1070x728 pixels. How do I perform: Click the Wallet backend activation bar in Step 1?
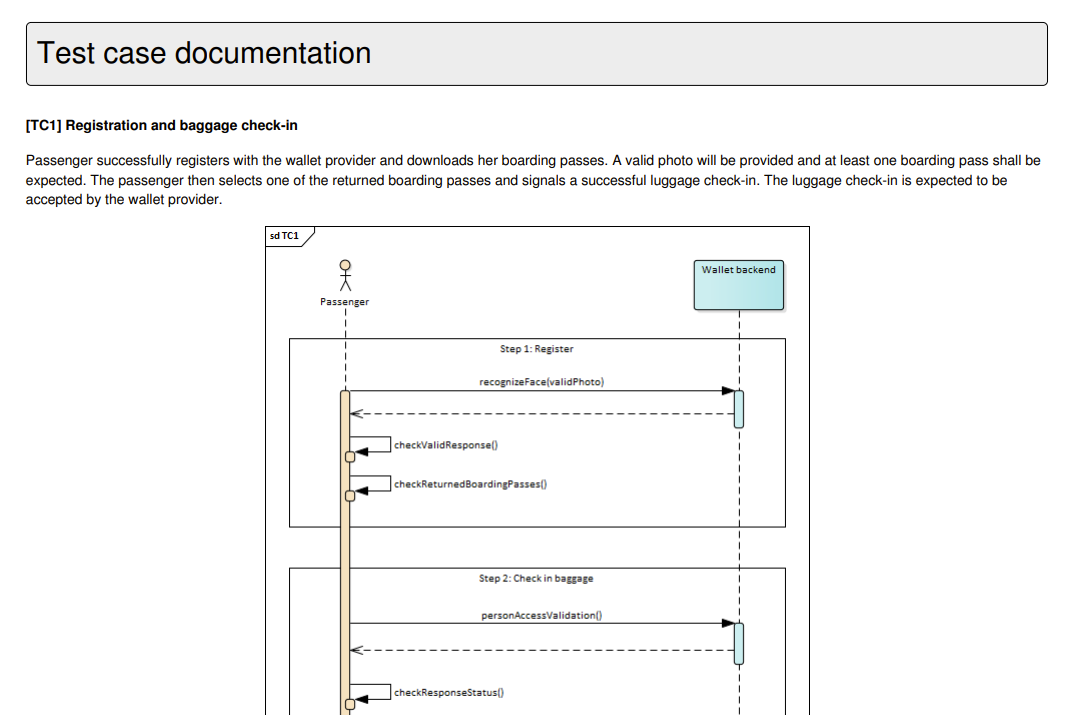point(739,409)
